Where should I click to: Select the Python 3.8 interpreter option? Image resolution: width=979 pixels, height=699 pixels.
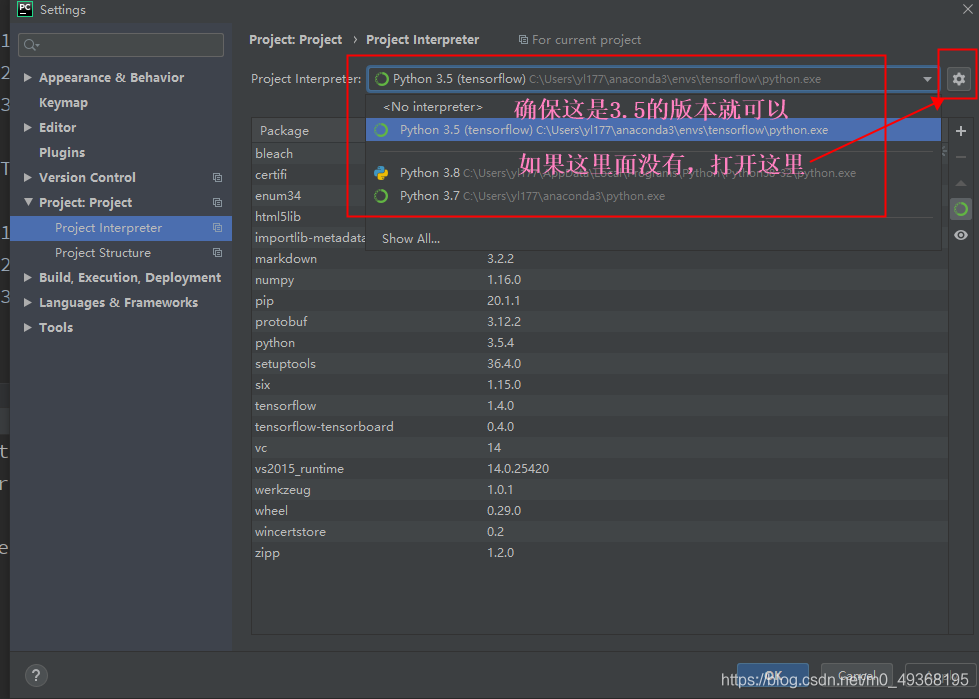point(653,173)
